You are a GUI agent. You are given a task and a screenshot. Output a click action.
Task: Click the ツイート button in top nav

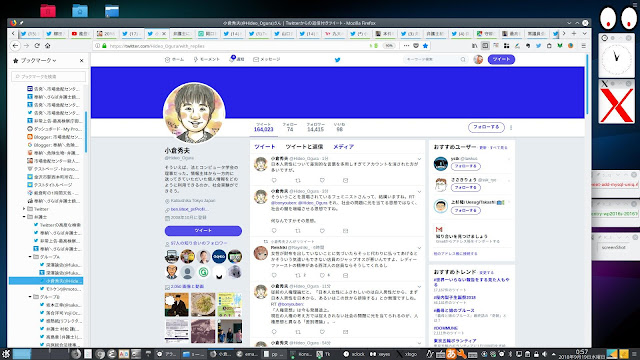(x=501, y=60)
